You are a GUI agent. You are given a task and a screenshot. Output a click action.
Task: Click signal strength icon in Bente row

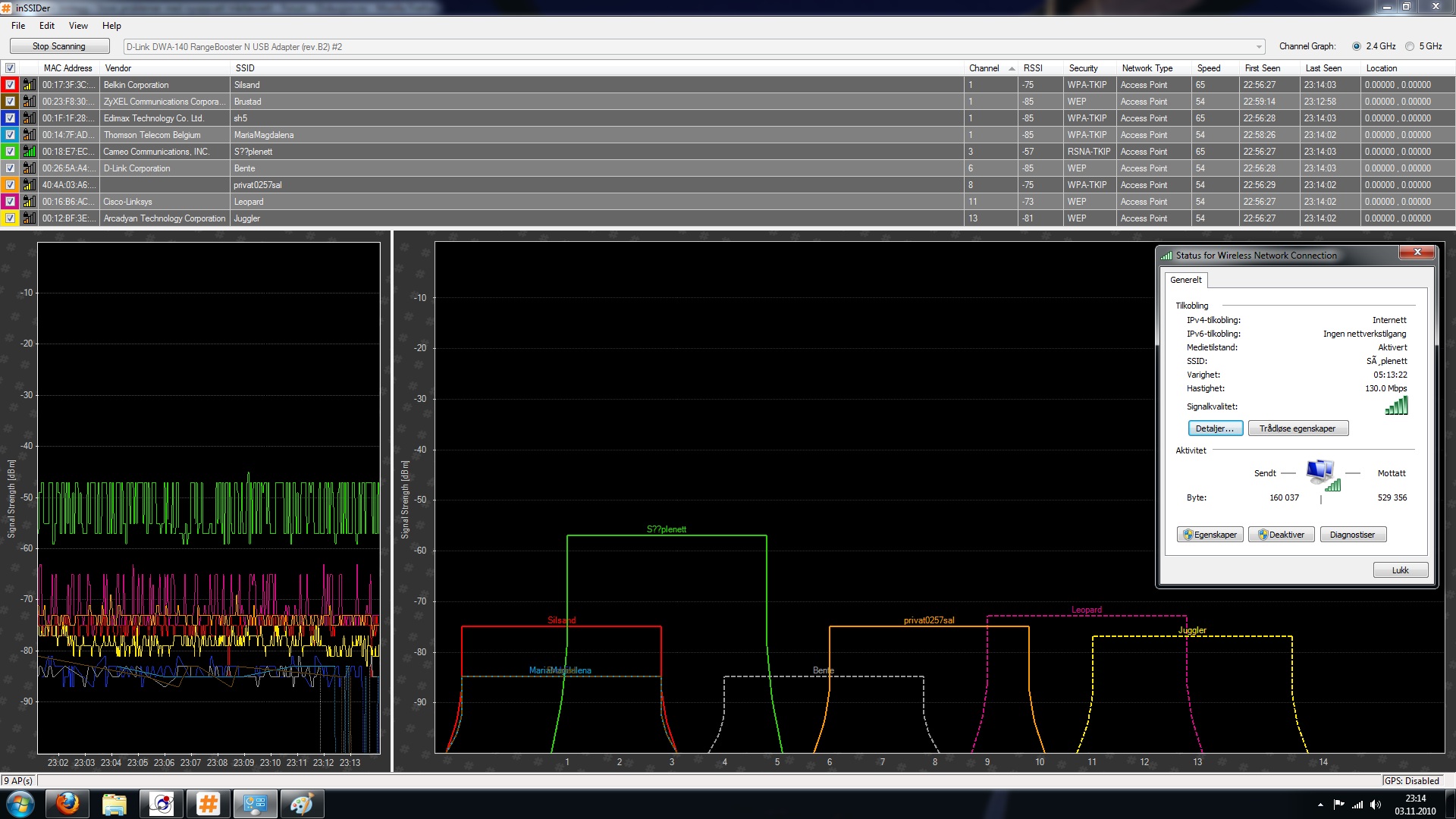[29, 168]
